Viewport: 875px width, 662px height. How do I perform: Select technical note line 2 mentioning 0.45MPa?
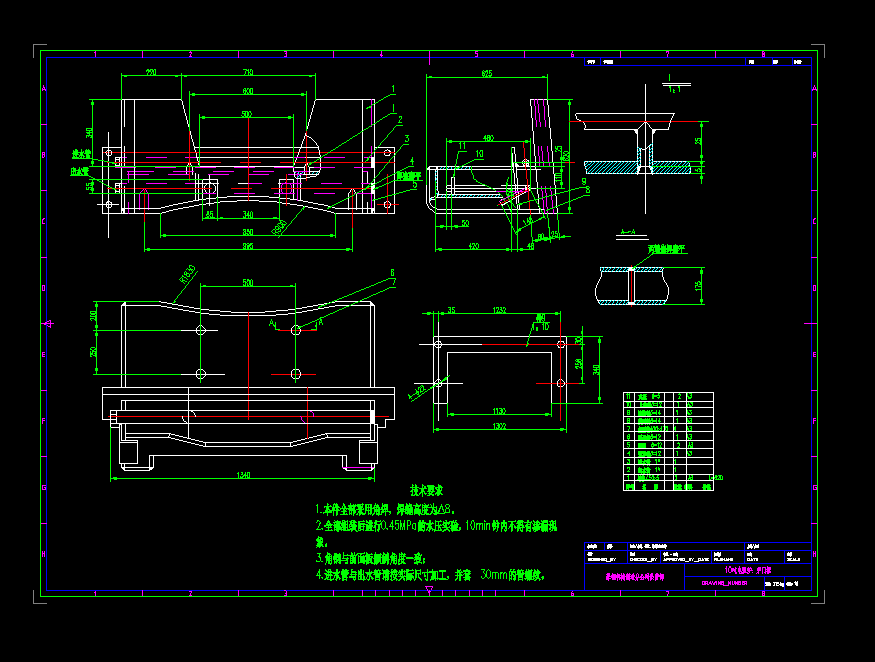point(436,526)
